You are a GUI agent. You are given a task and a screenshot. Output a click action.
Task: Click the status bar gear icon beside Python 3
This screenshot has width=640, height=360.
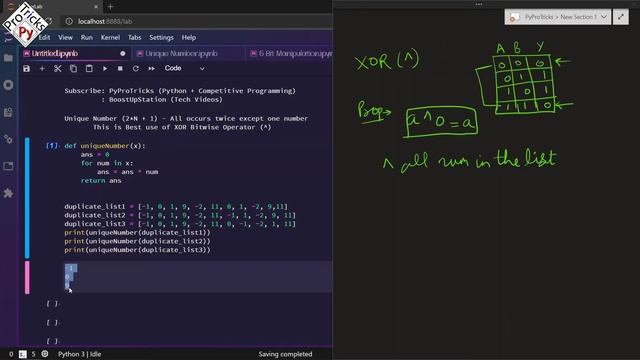[x=45, y=354]
